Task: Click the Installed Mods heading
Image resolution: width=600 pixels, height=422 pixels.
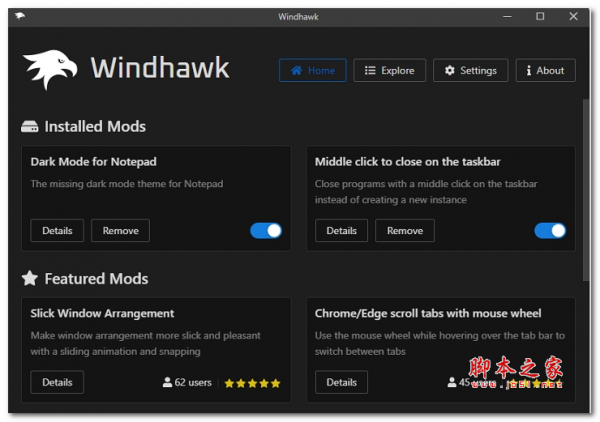Action: click(95, 127)
